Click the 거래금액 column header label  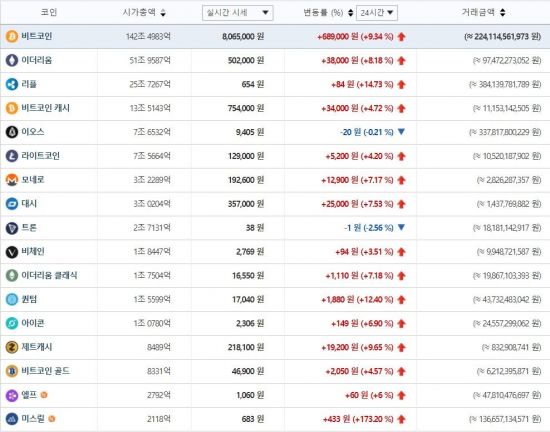pyautogui.click(x=478, y=12)
